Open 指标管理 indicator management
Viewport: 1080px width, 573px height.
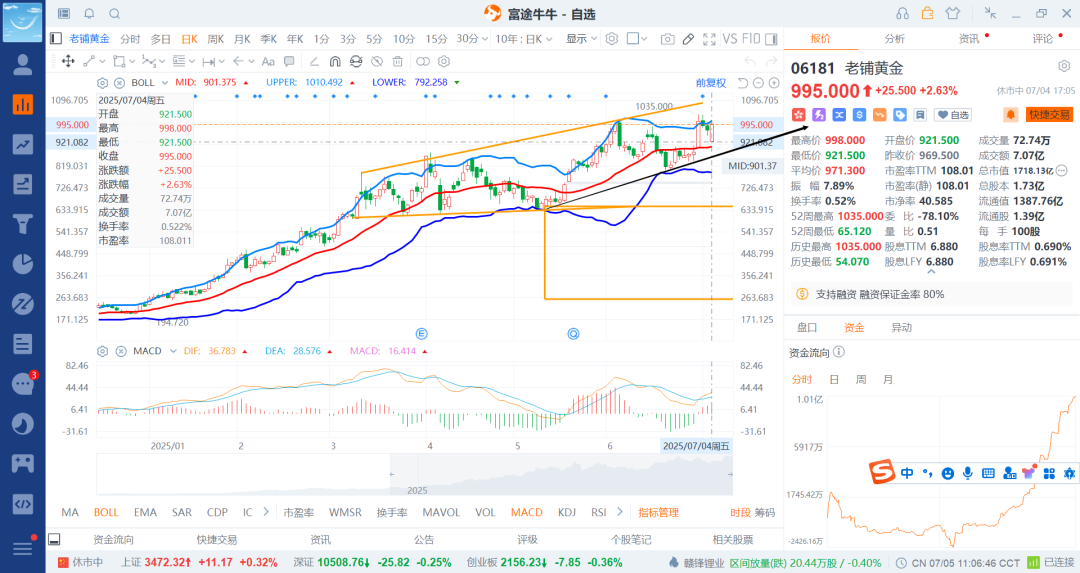[658, 512]
